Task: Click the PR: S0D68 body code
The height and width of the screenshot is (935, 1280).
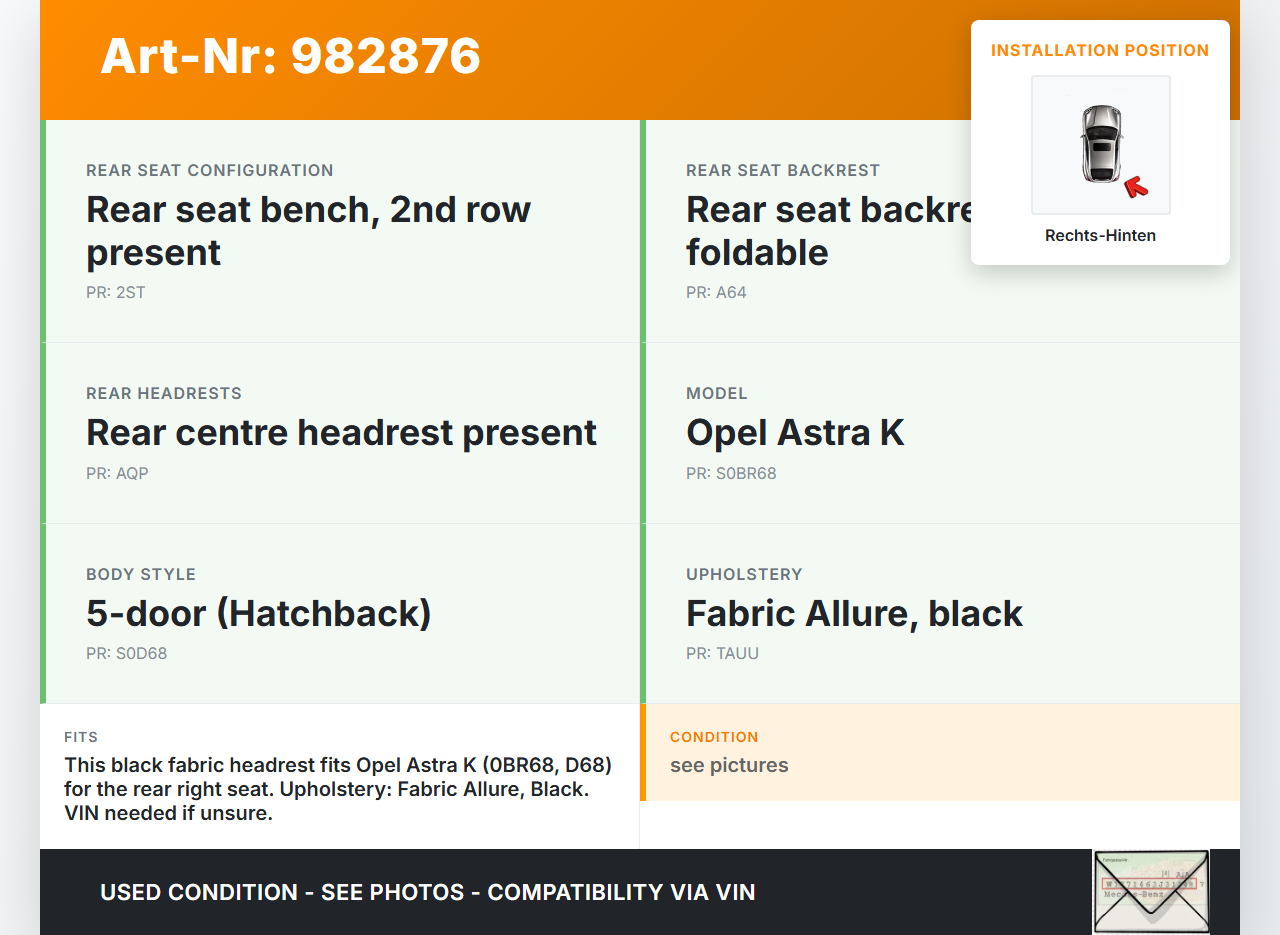Action: [127, 653]
